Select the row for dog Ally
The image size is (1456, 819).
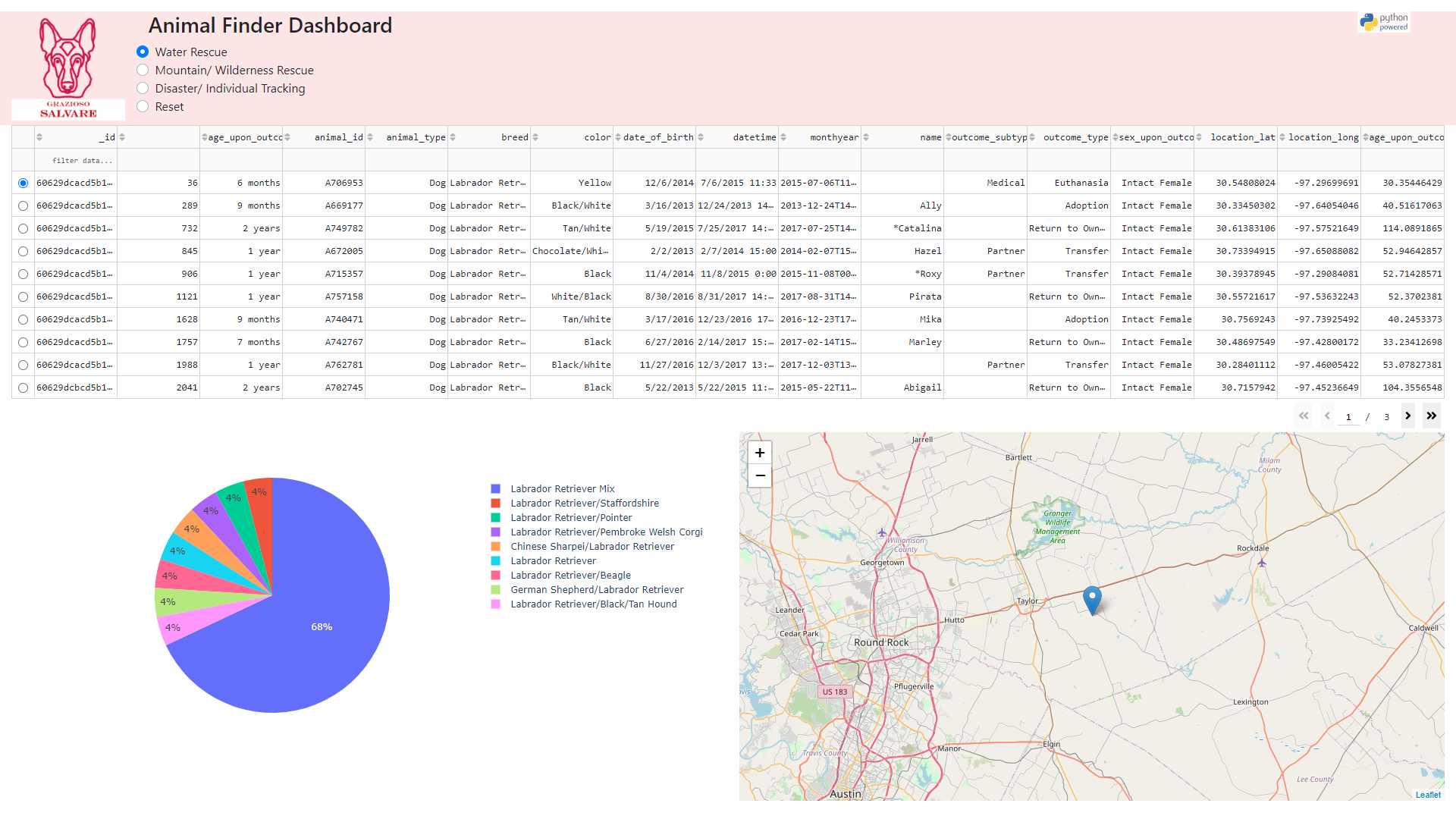click(23, 206)
